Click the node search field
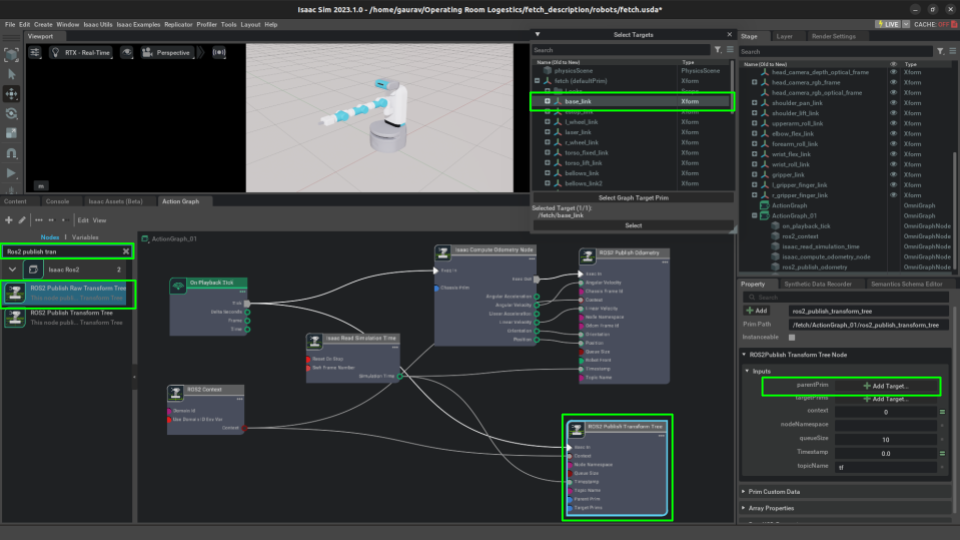Screen dimensions: 960x540 click(62, 252)
